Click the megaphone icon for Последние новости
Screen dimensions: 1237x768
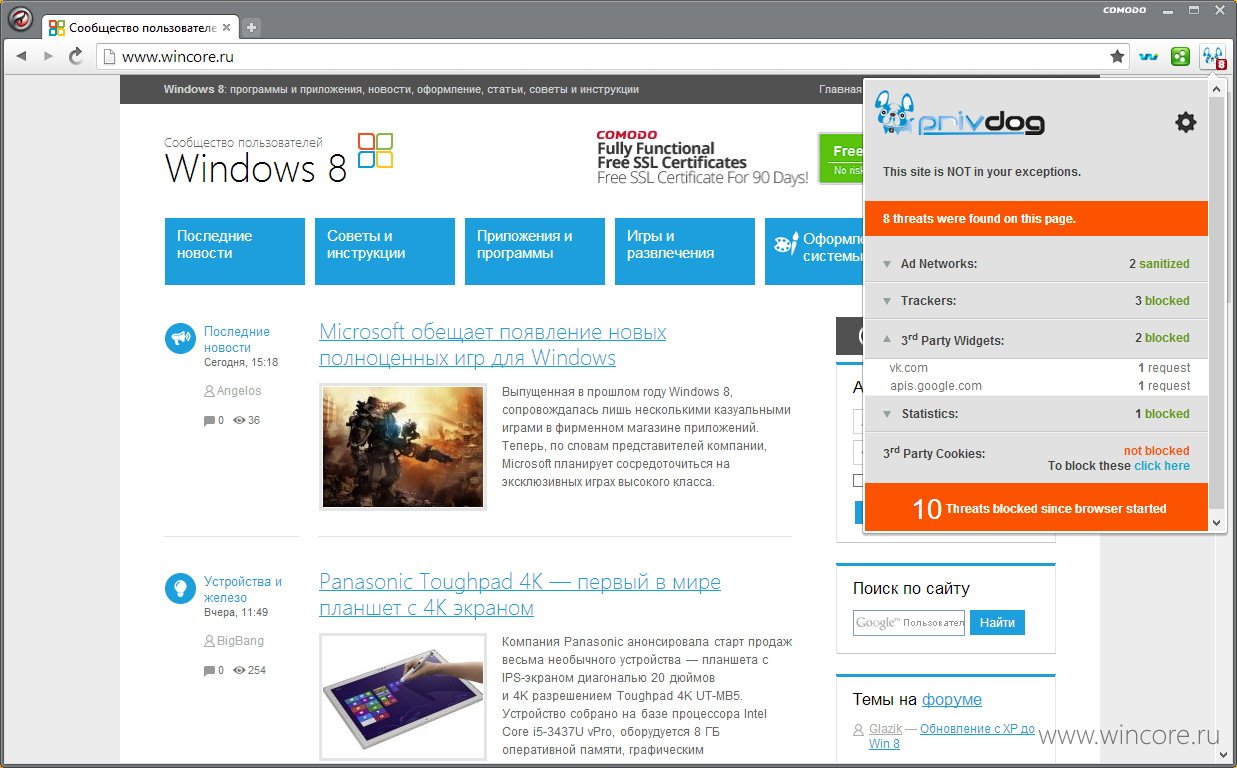coord(180,339)
